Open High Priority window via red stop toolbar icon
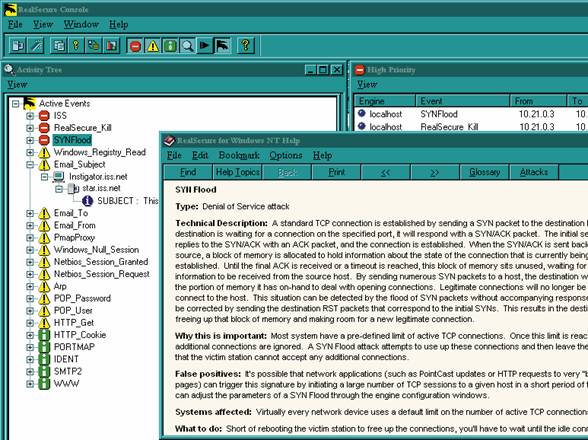Image resolution: width=588 pixels, height=440 pixels. tap(135, 46)
